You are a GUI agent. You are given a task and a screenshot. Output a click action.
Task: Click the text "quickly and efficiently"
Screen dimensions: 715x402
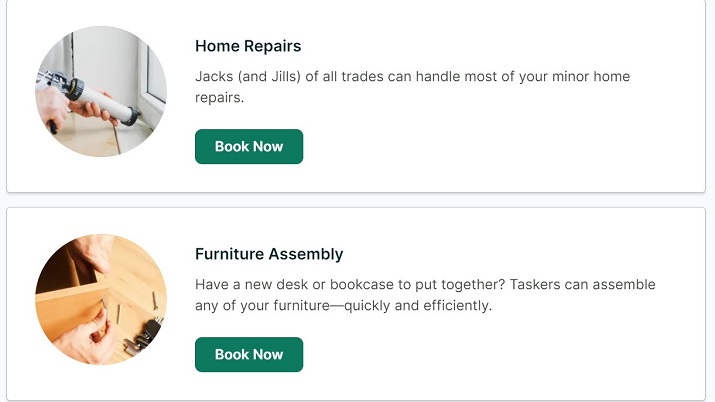point(418,305)
